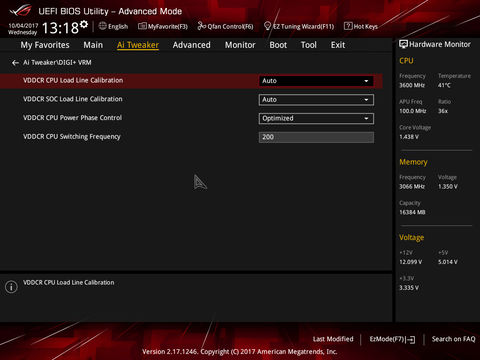Viewport: 480px width, 360px height.
Task: Click the globe language icon
Action: 103,26
